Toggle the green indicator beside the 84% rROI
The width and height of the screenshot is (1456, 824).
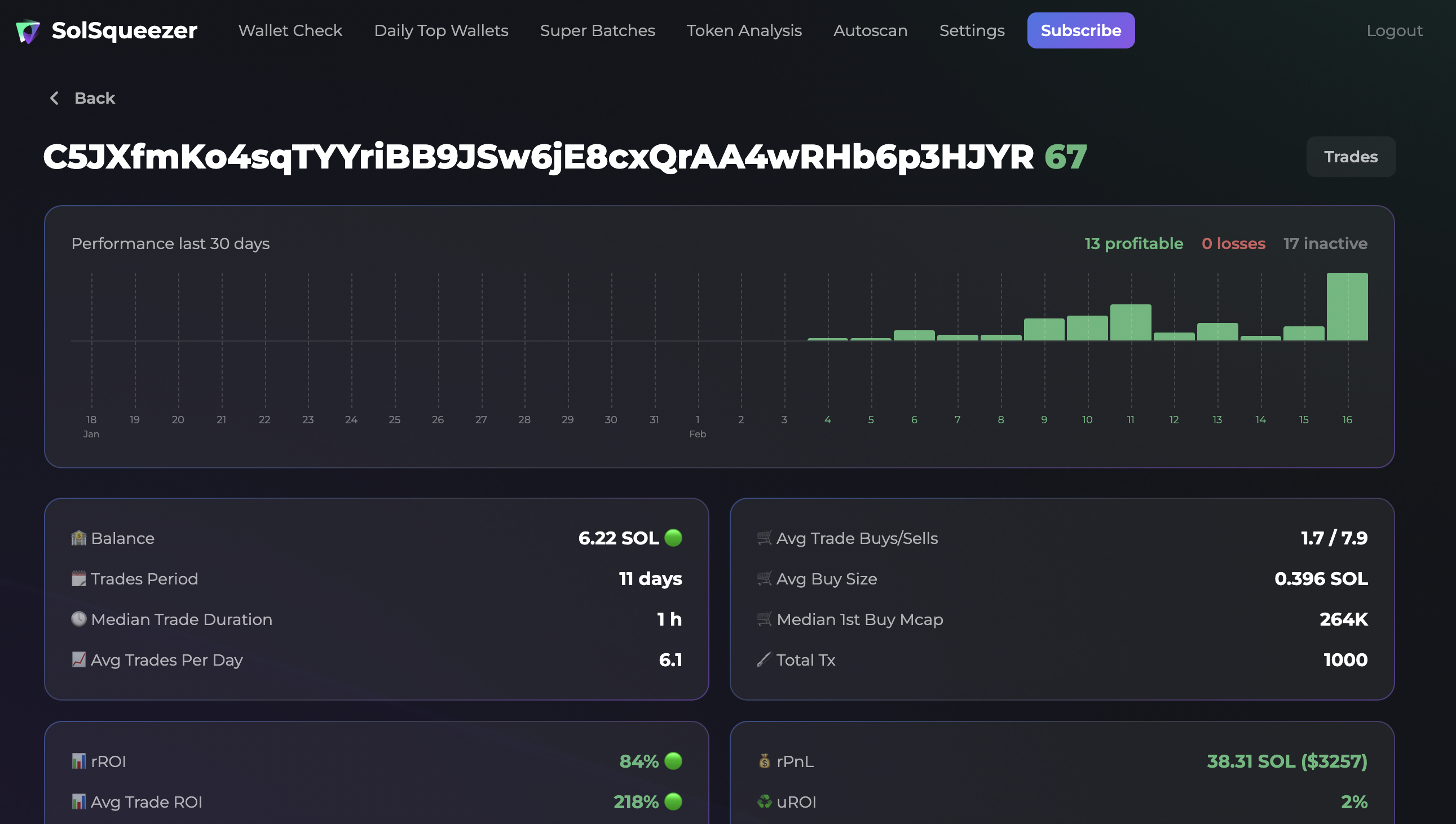[674, 761]
